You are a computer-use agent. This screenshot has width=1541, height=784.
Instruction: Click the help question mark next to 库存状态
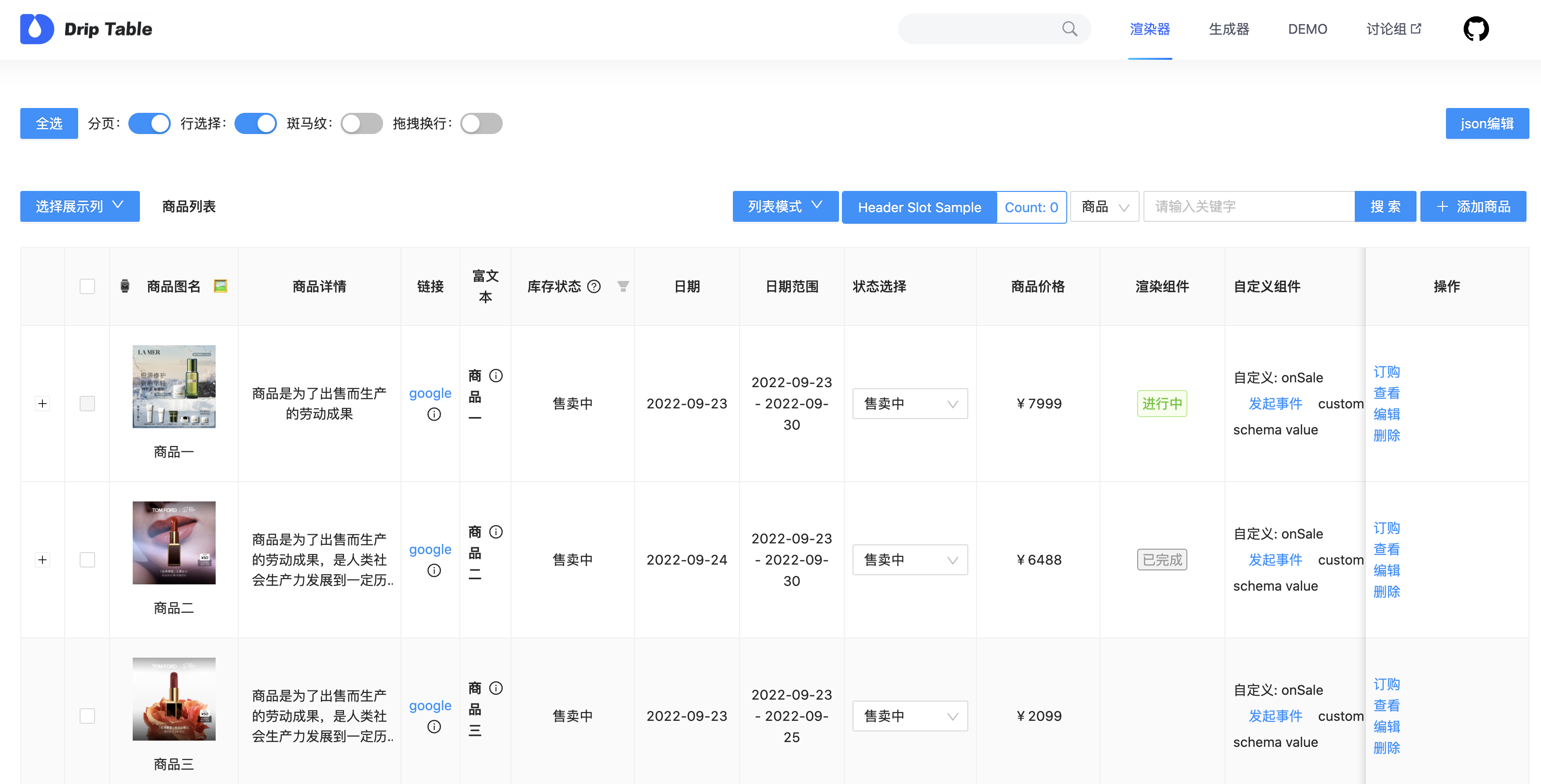[x=594, y=286]
